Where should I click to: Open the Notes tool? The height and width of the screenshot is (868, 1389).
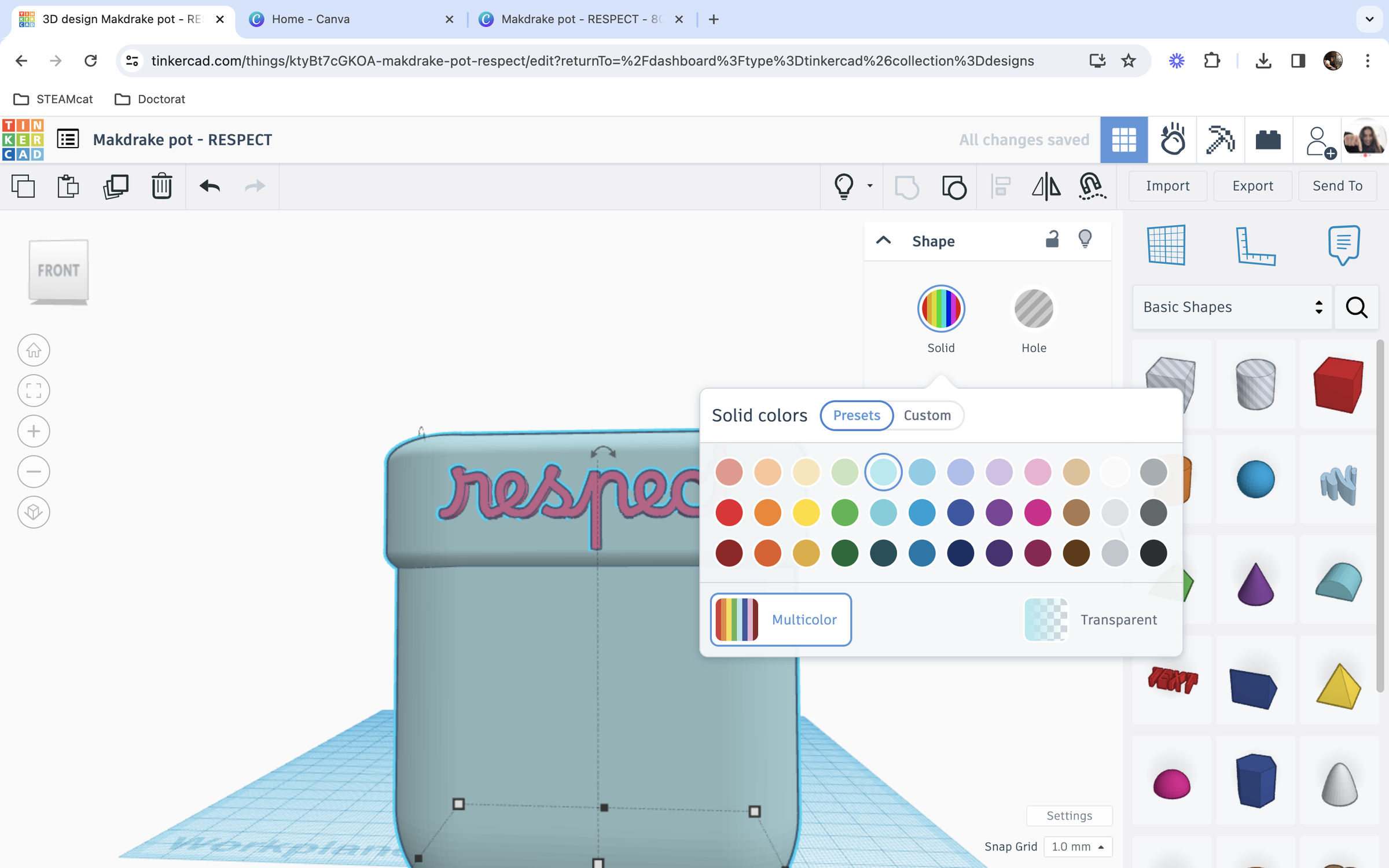pos(1343,245)
